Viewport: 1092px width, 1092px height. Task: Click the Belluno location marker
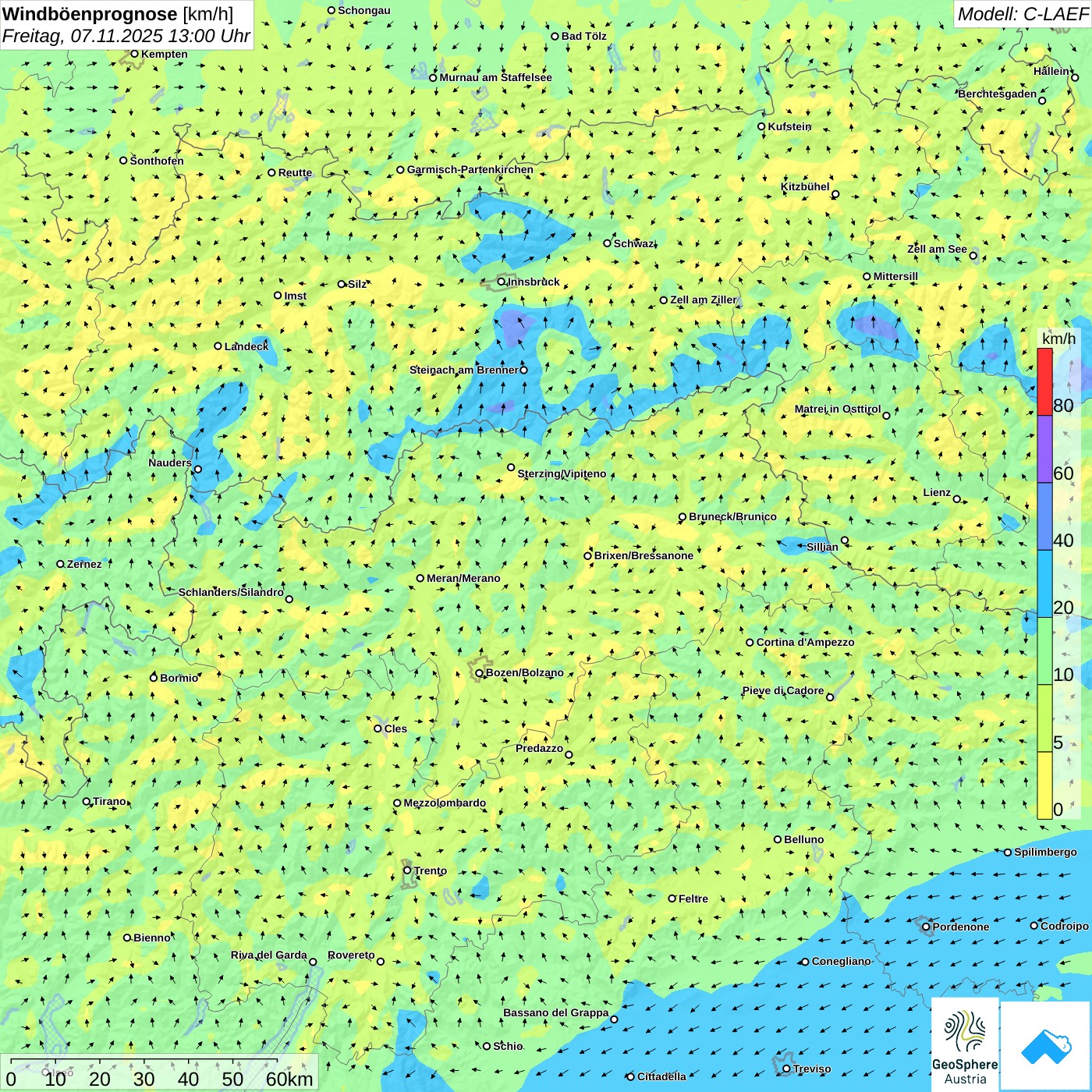(x=778, y=839)
